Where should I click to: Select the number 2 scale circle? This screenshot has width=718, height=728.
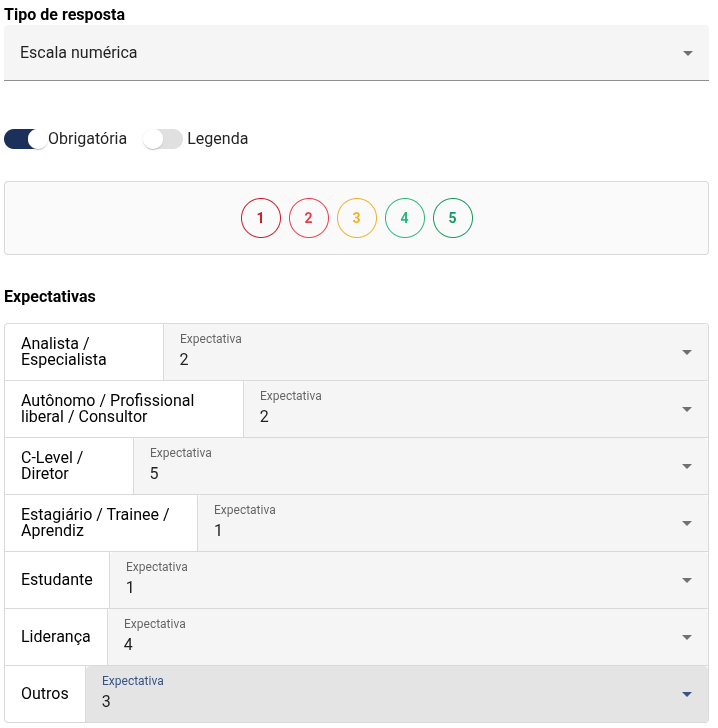308,218
